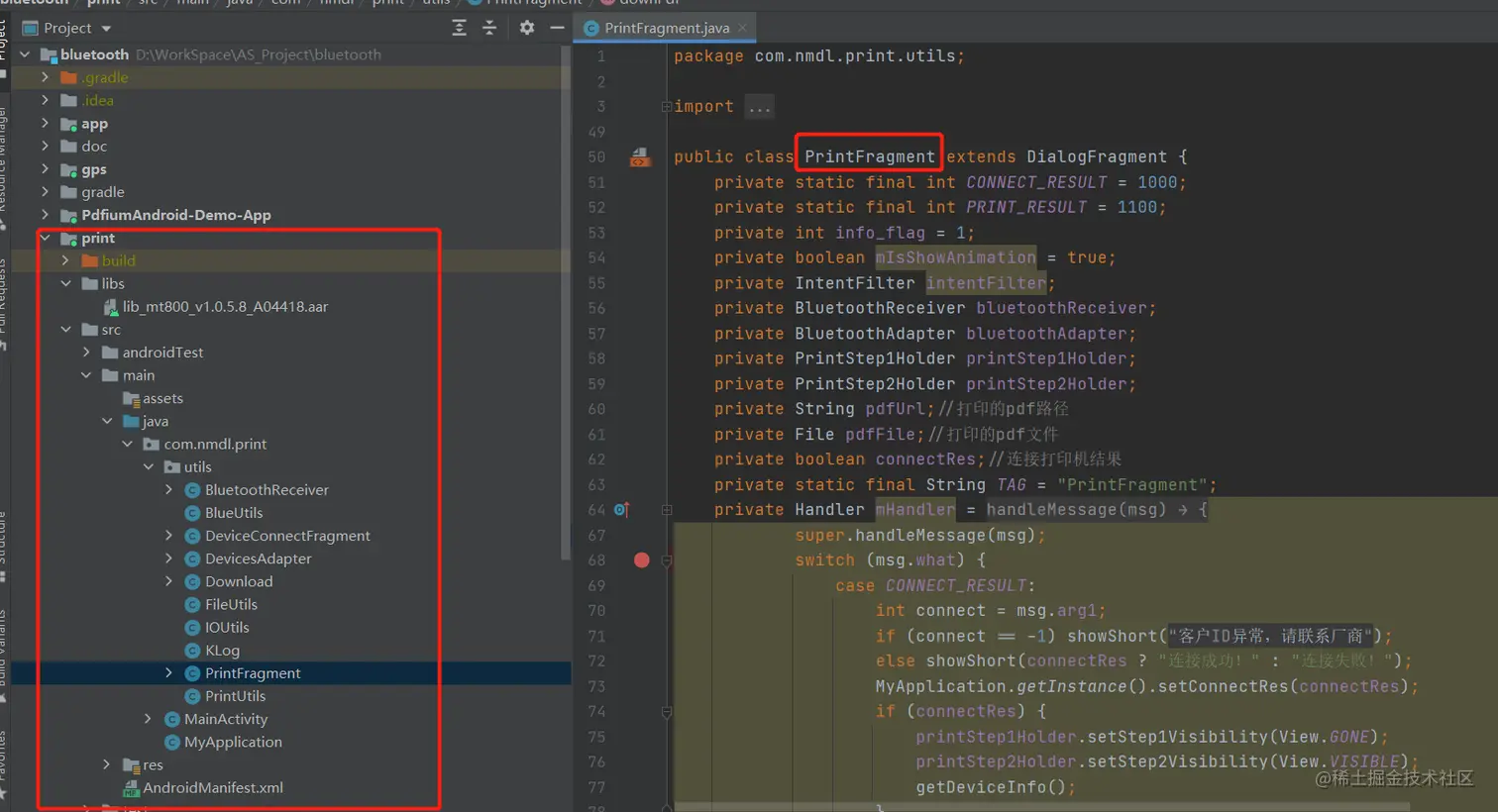Click Expand All icon in Project toolbar
The width and height of the screenshot is (1498, 812).
(x=459, y=28)
